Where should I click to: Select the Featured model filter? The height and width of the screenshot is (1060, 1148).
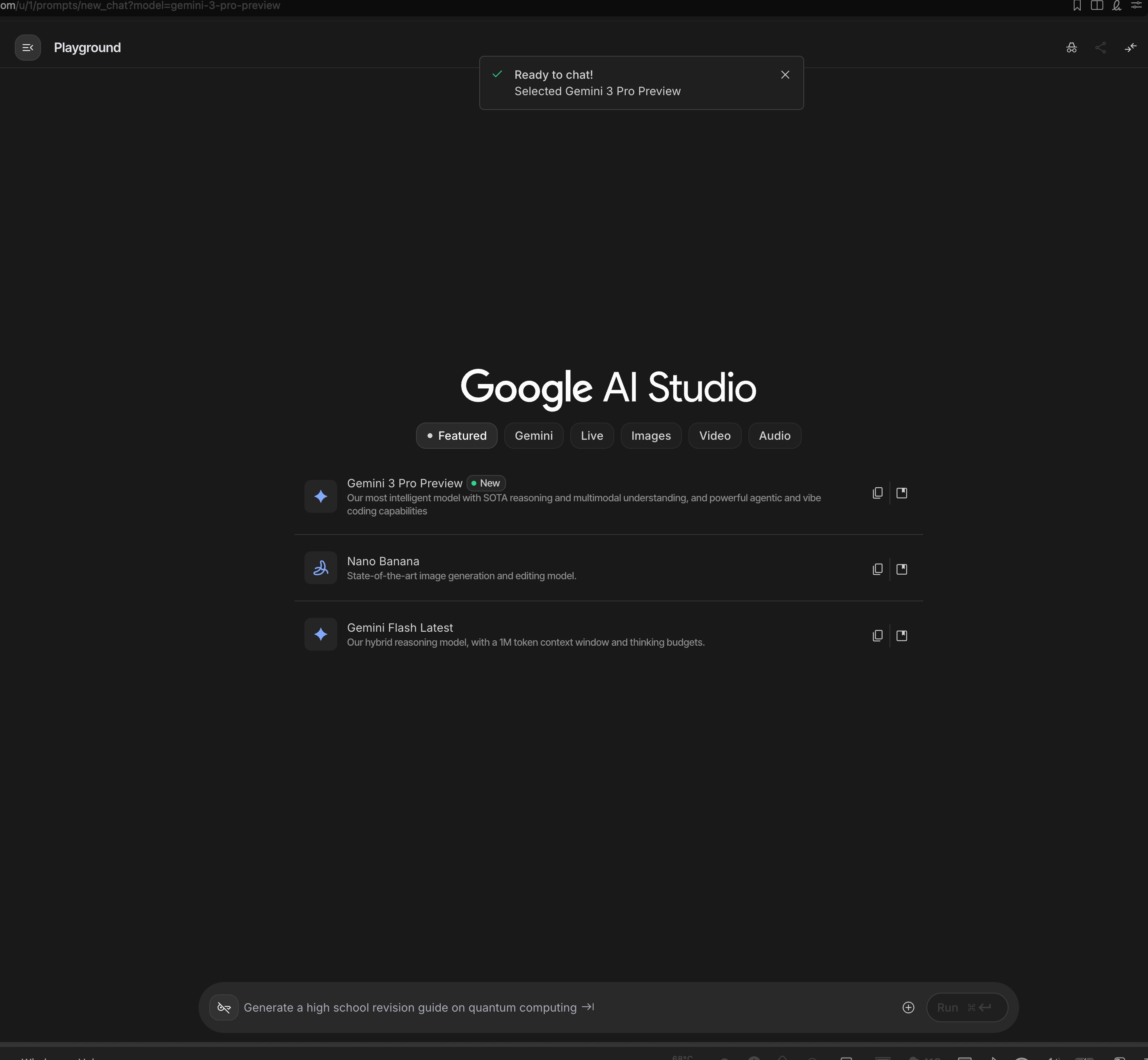[456, 435]
